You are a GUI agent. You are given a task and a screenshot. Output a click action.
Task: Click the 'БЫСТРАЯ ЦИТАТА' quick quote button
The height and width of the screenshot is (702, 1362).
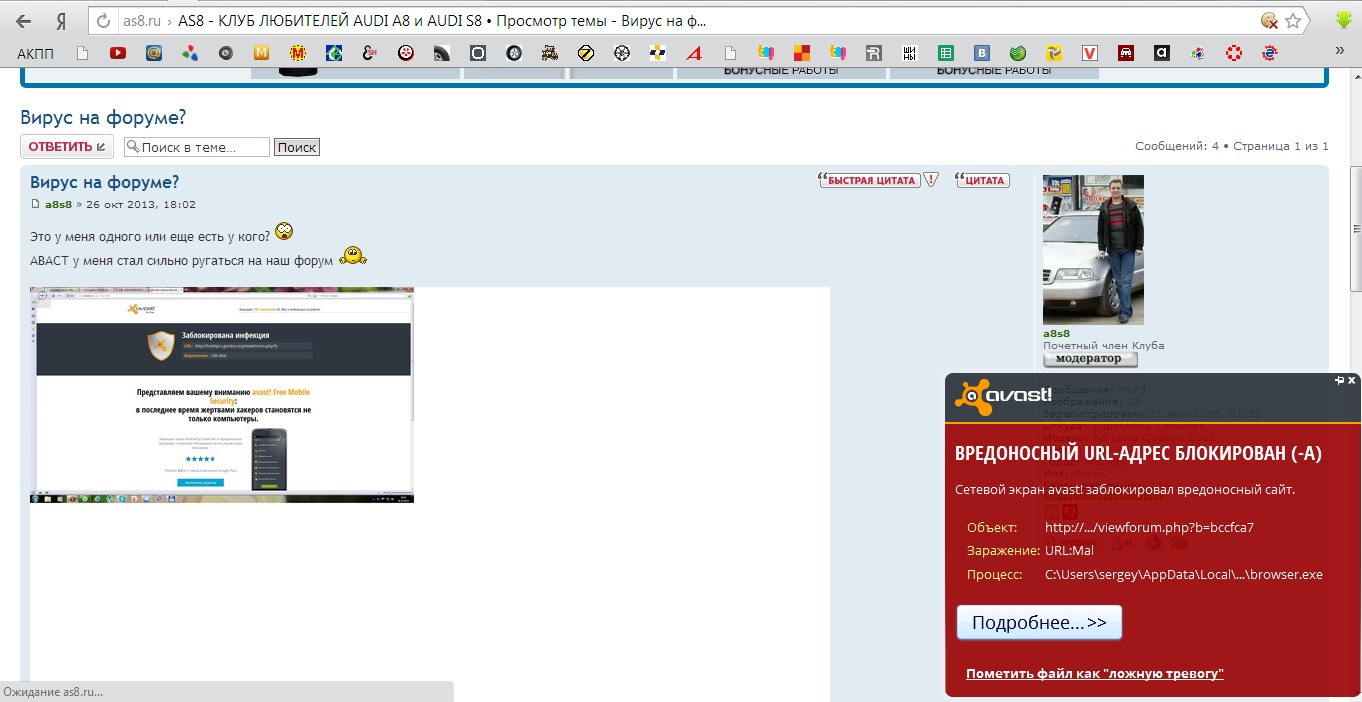[x=869, y=181]
